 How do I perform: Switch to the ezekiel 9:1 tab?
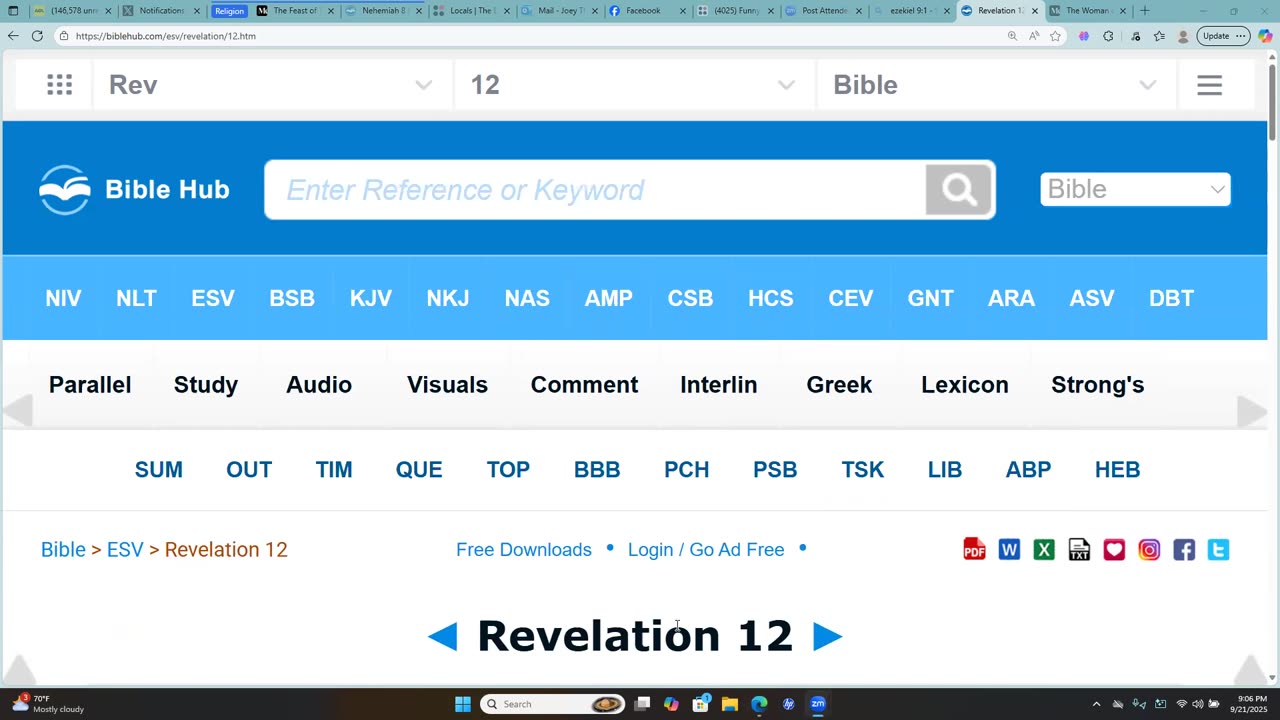tap(911, 11)
